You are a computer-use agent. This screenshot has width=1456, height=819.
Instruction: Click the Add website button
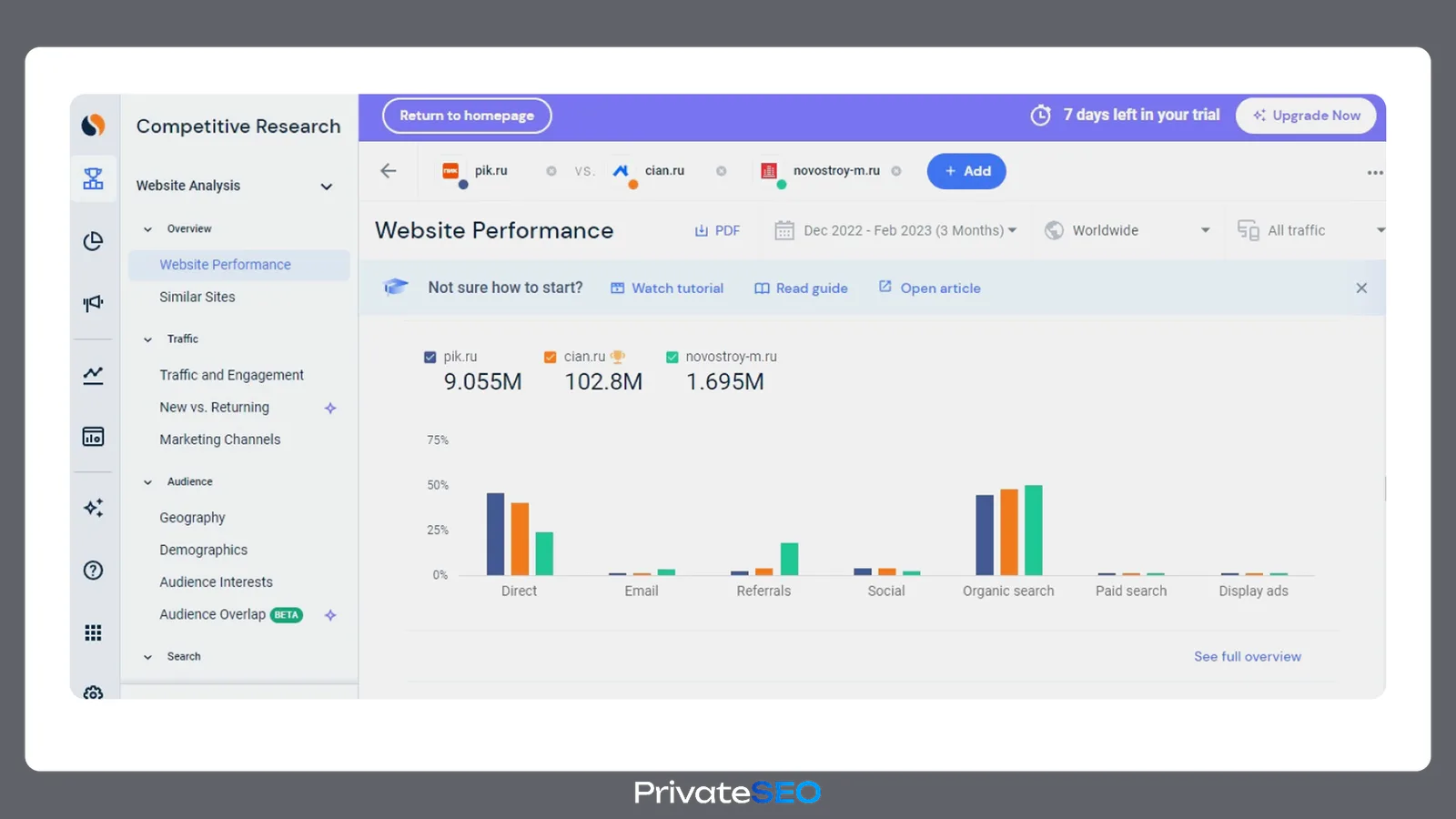click(966, 171)
